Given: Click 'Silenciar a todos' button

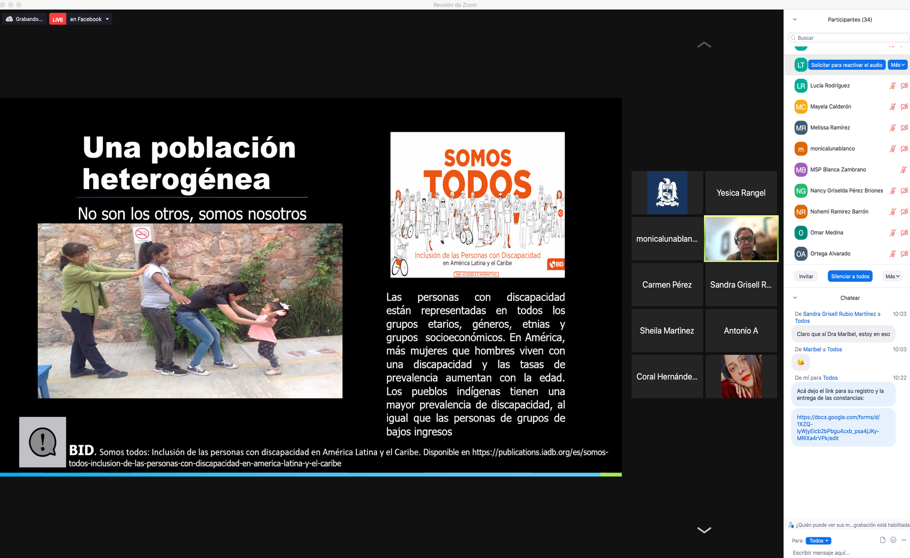Looking at the screenshot, I should pyautogui.click(x=850, y=276).
